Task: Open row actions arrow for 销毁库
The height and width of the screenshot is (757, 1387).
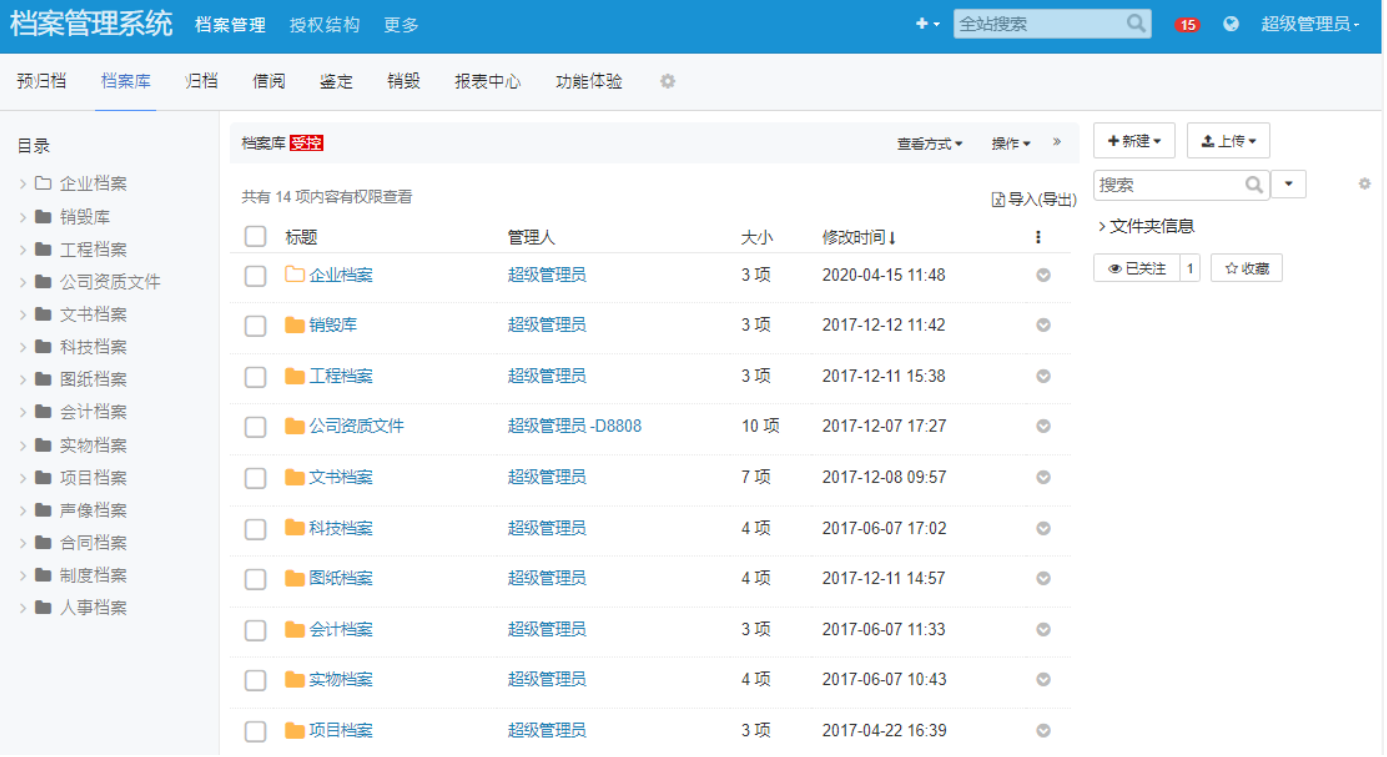Action: tap(1043, 325)
